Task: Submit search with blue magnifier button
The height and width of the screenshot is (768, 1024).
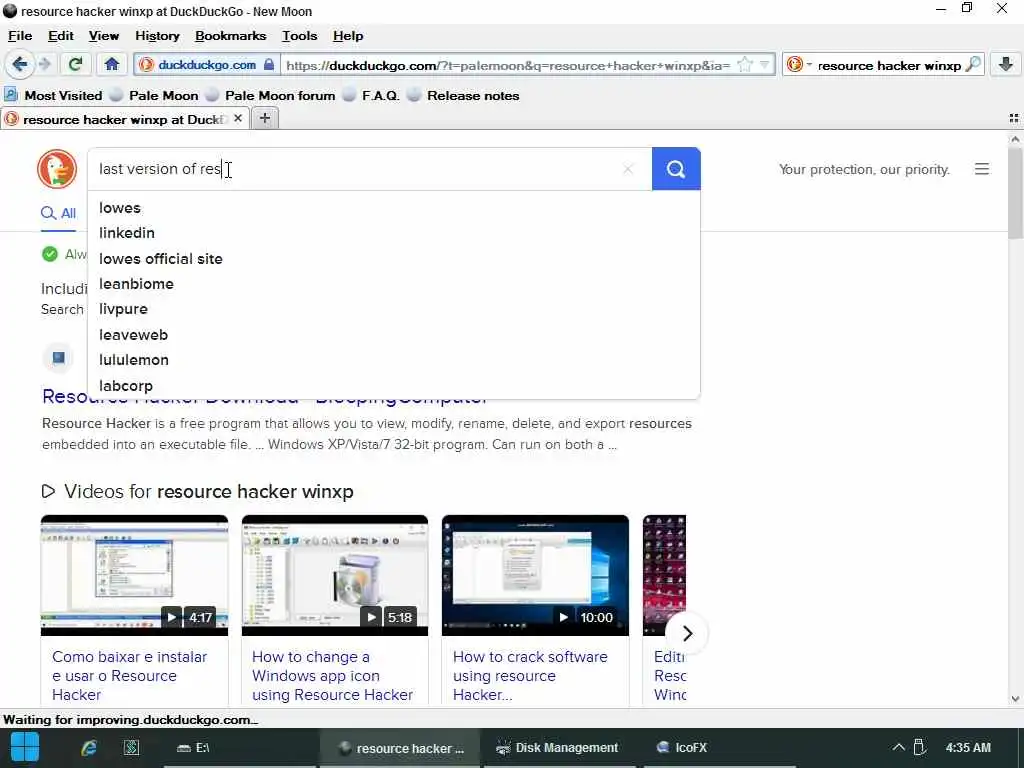Action: pyautogui.click(x=676, y=169)
